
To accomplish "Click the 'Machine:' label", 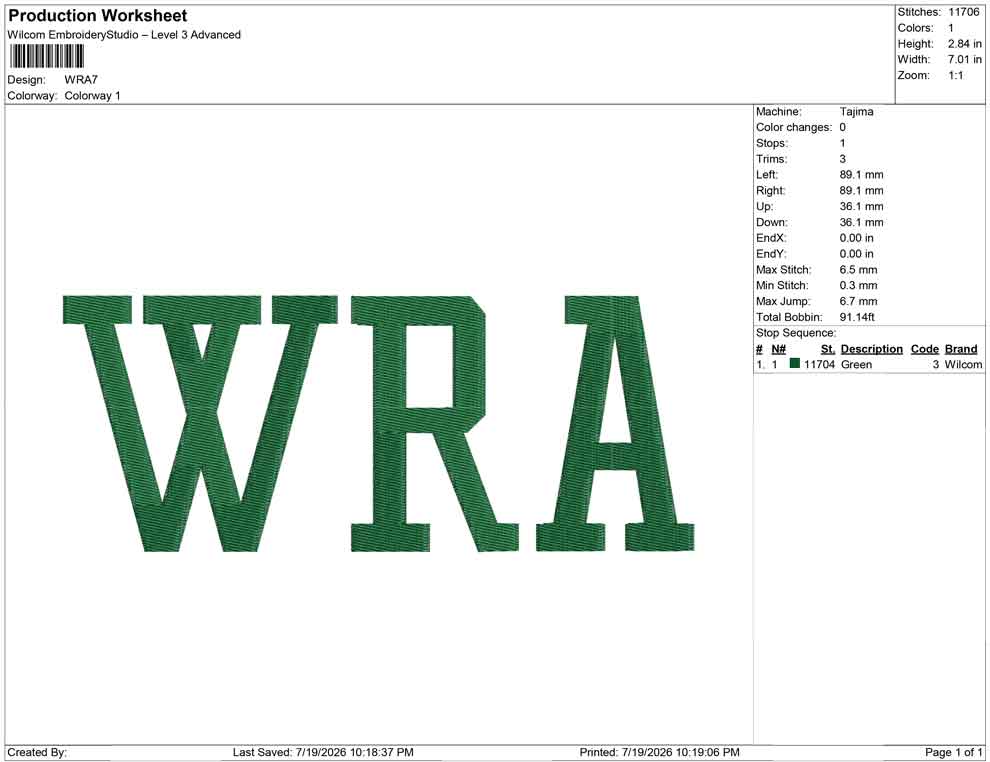I will coord(779,112).
